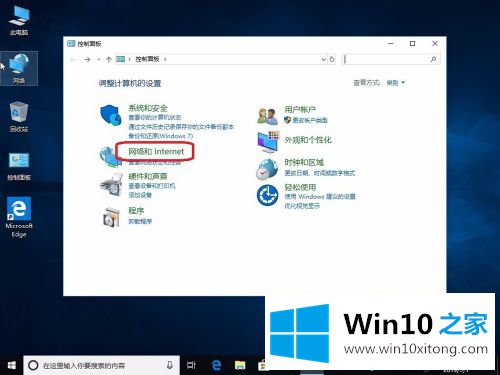
Task: Click the 系统和安全 shield icon
Action: pos(111,115)
